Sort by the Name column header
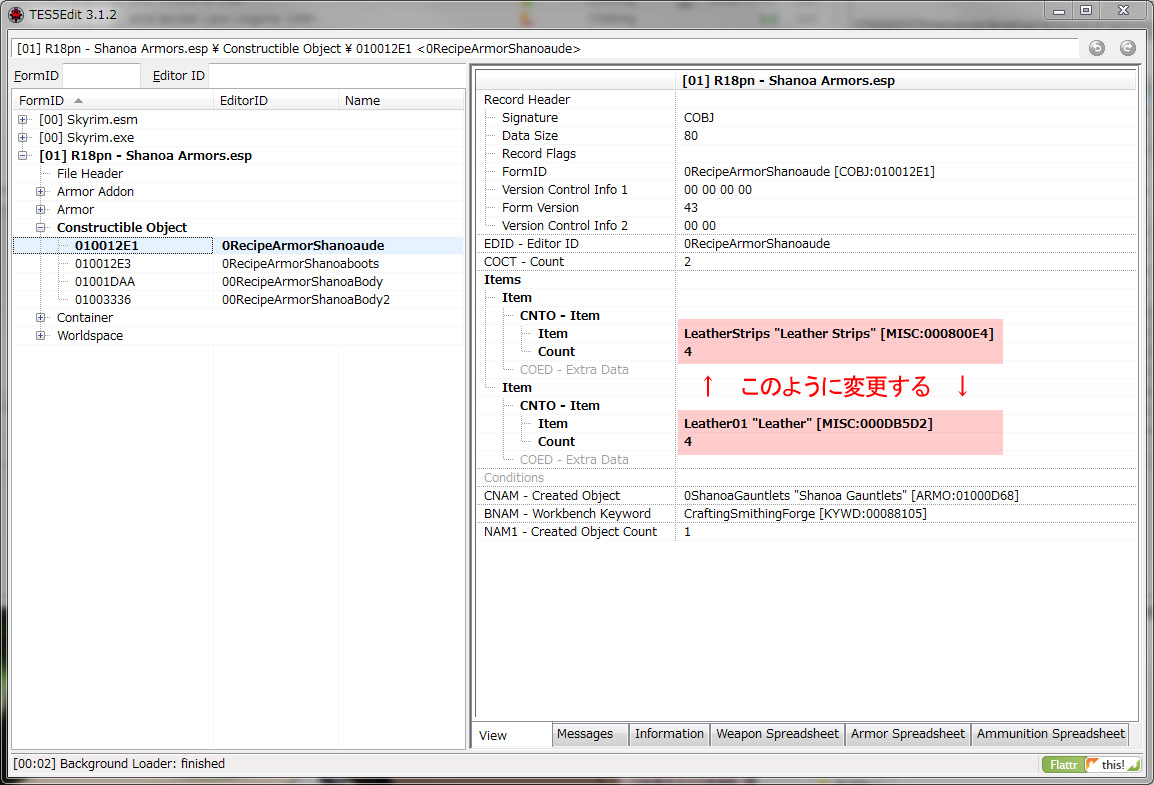 tap(402, 101)
